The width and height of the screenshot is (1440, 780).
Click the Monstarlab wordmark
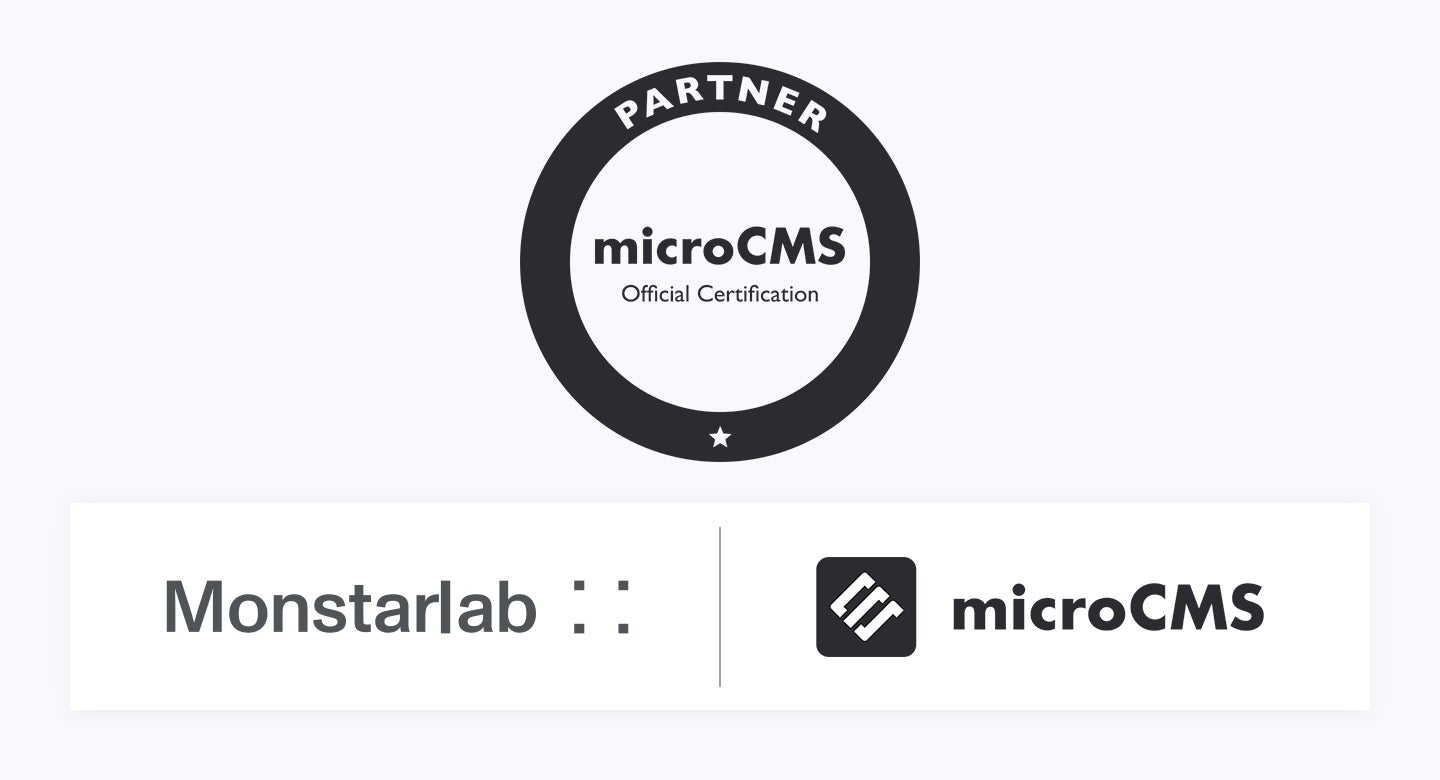pos(350,607)
